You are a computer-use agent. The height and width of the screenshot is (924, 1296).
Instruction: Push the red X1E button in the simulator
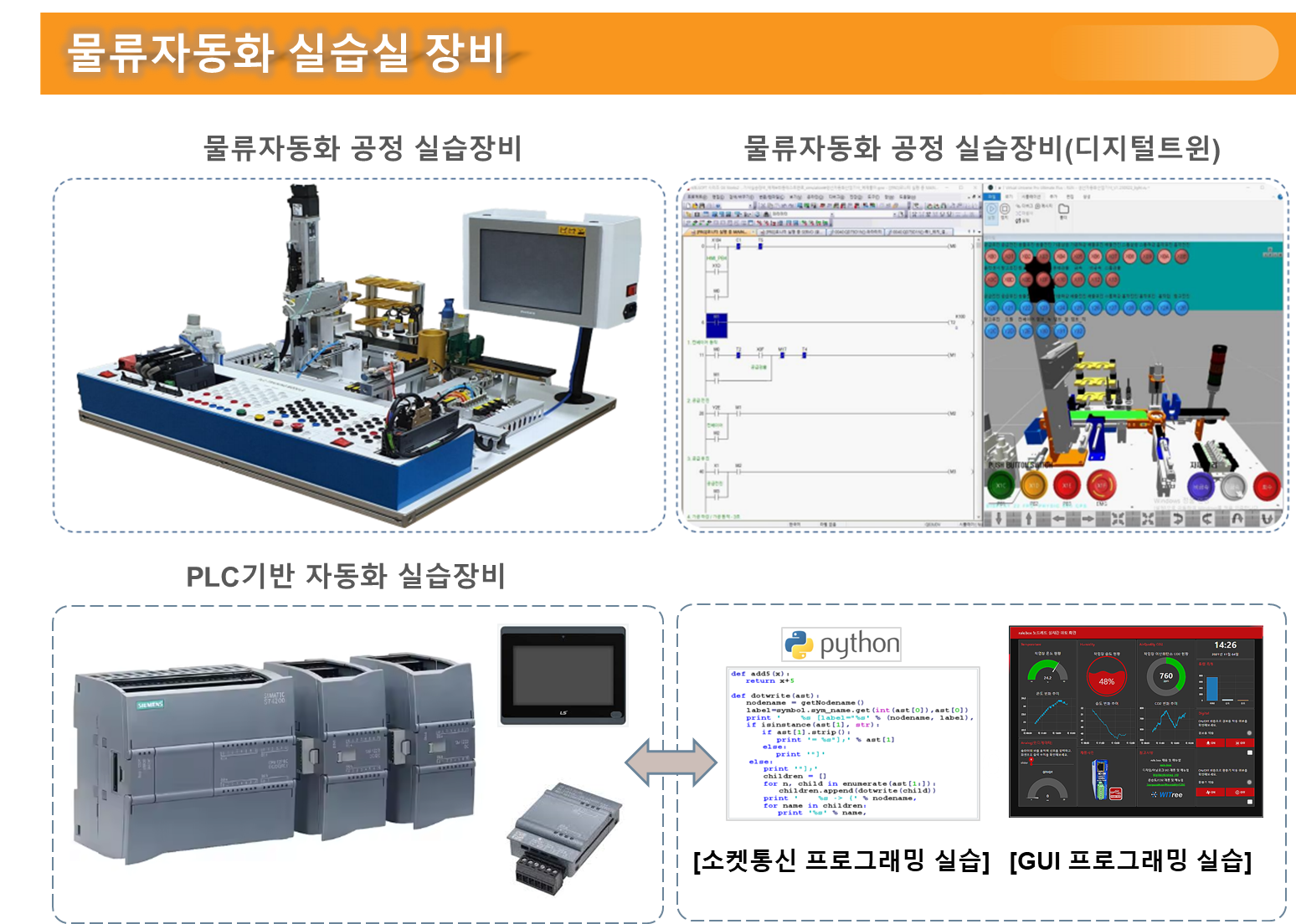tap(1067, 485)
